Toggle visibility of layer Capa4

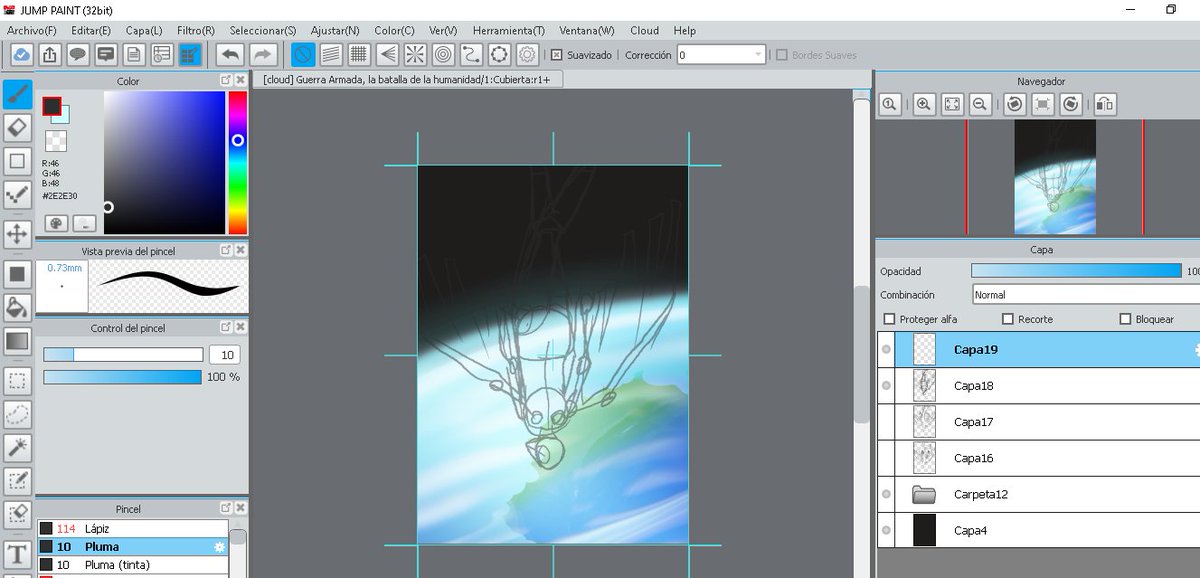coord(886,530)
